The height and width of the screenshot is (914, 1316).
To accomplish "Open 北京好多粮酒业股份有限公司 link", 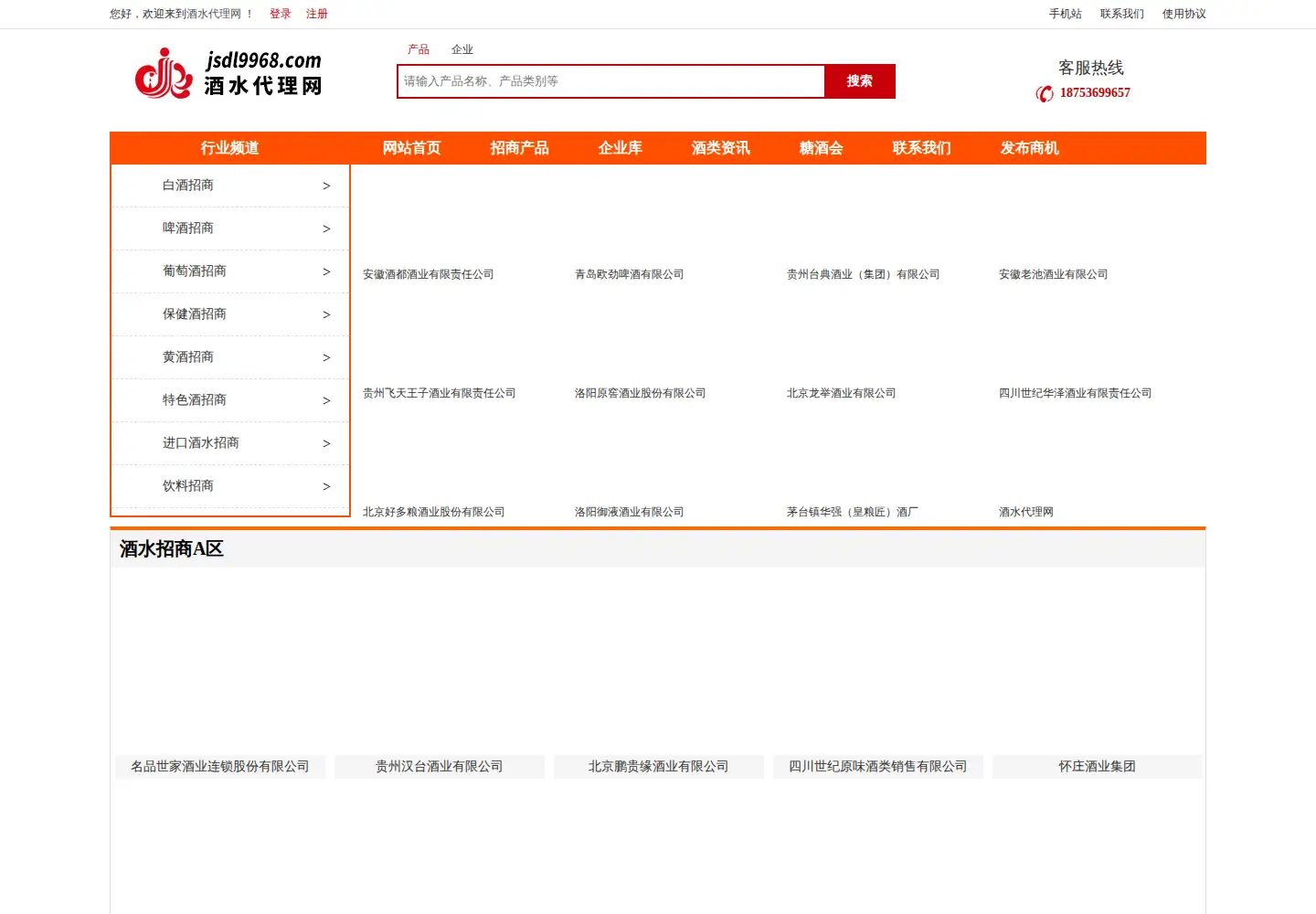I will pyautogui.click(x=434, y=512).
